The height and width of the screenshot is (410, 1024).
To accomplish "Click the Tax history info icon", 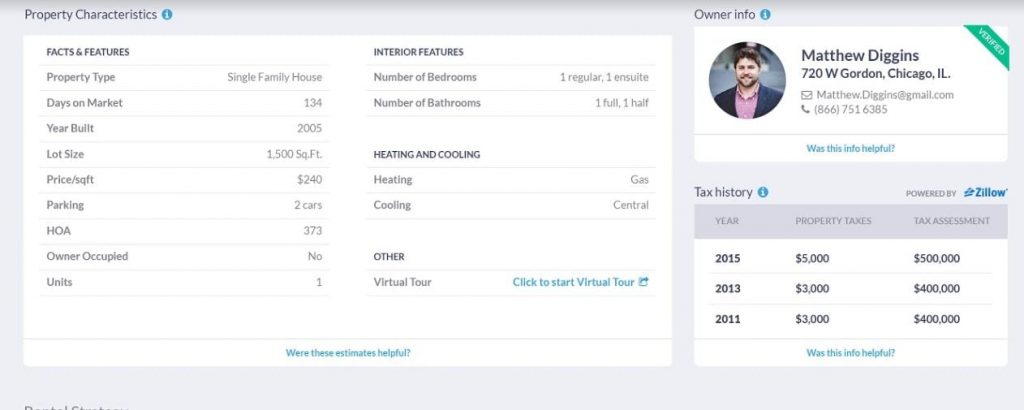I will coord(763,192).
